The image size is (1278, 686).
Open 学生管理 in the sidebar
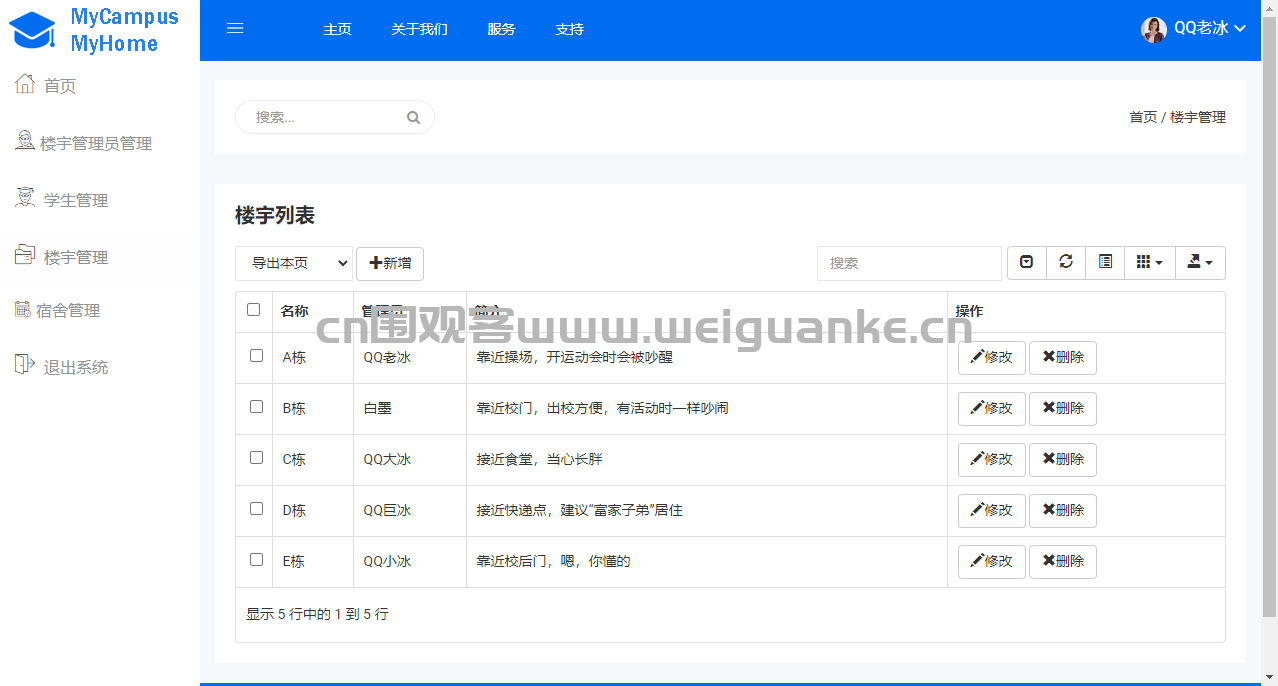pos(75,200)
